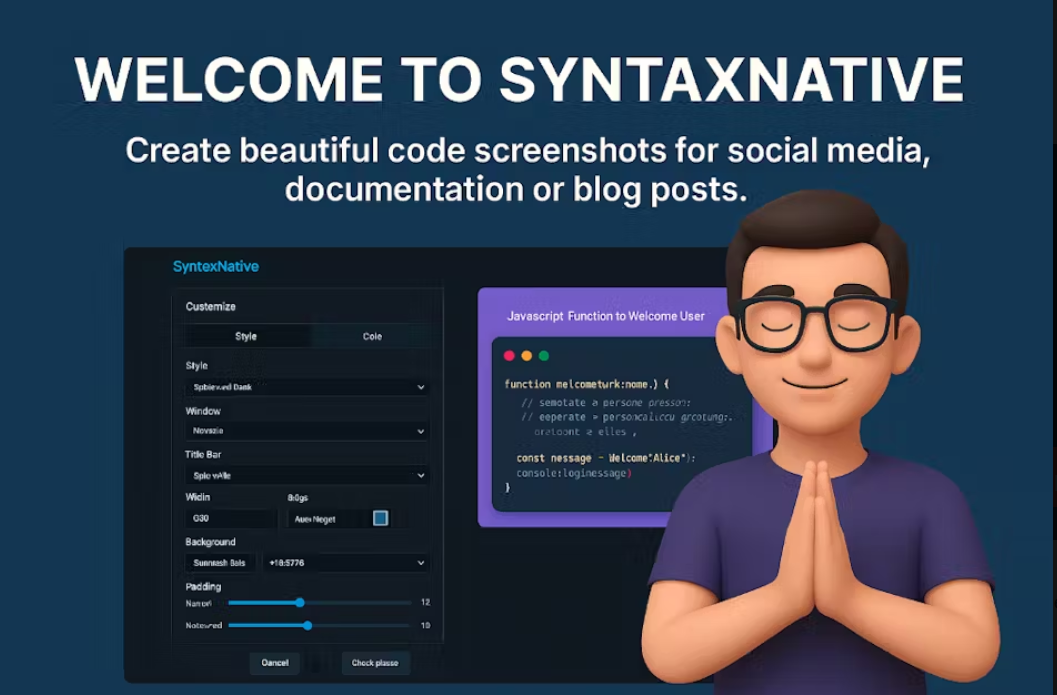Focus the Widin input field showing 030
1057x695 pixels.
coord(231,518)
